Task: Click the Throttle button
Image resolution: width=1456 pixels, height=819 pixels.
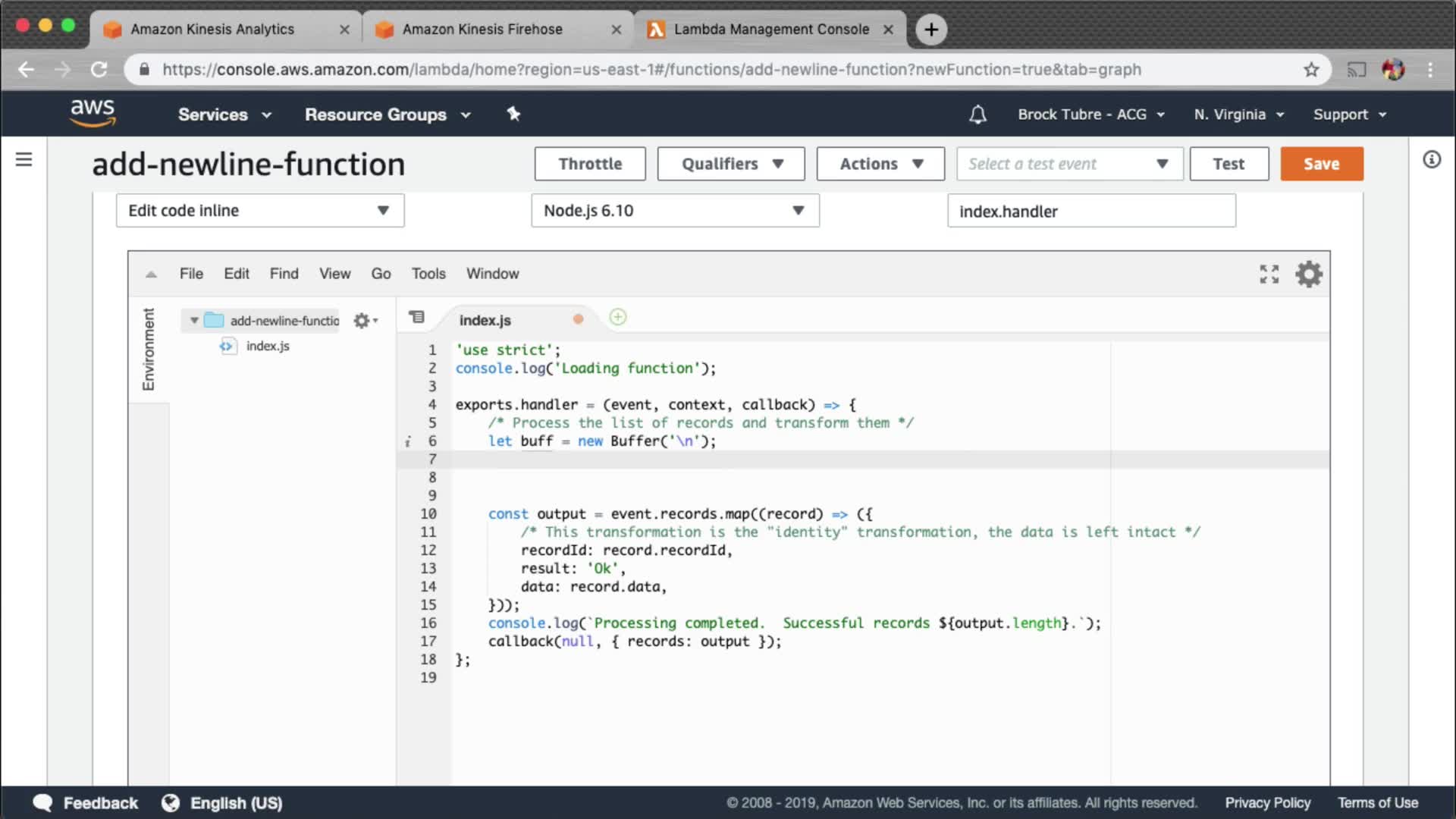Action: coord(589,164)
